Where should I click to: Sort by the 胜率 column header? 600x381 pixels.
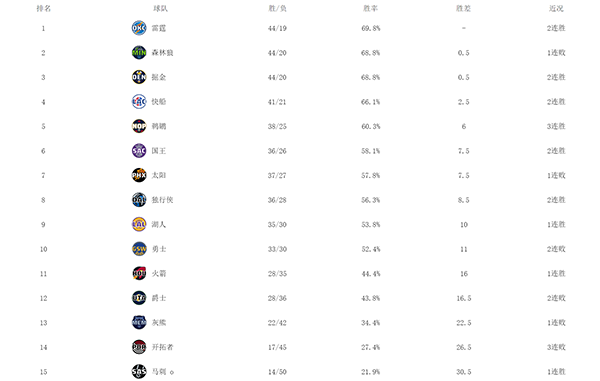(x=370, y=8)
